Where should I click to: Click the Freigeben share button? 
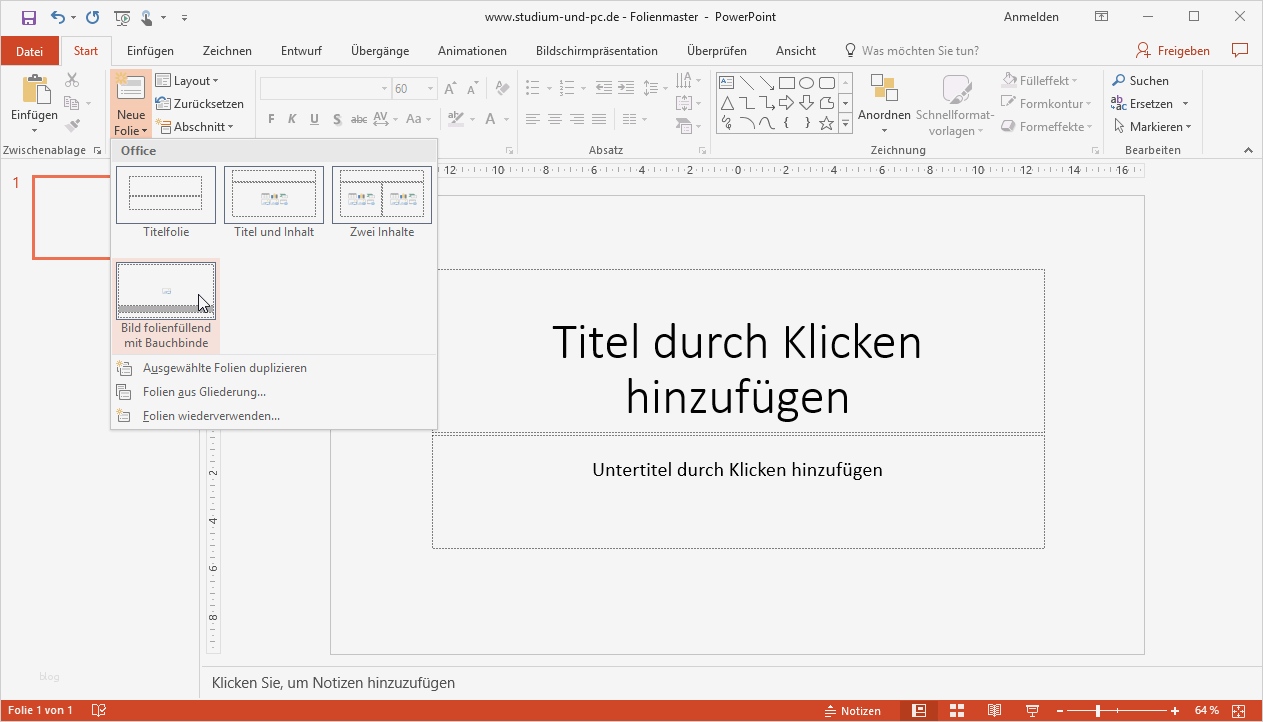tap(1173, 50)
